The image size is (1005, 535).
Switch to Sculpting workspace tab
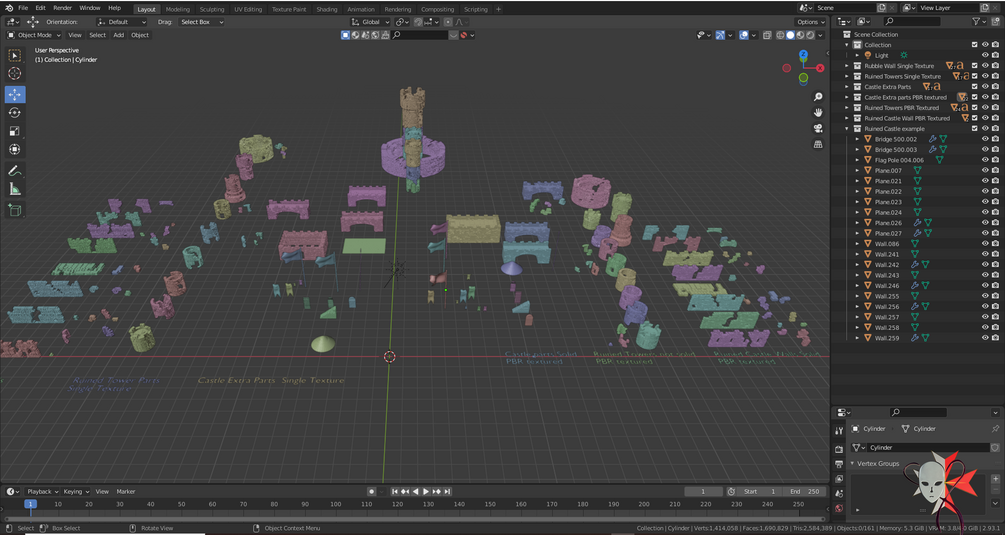click(x=212, y=10)
